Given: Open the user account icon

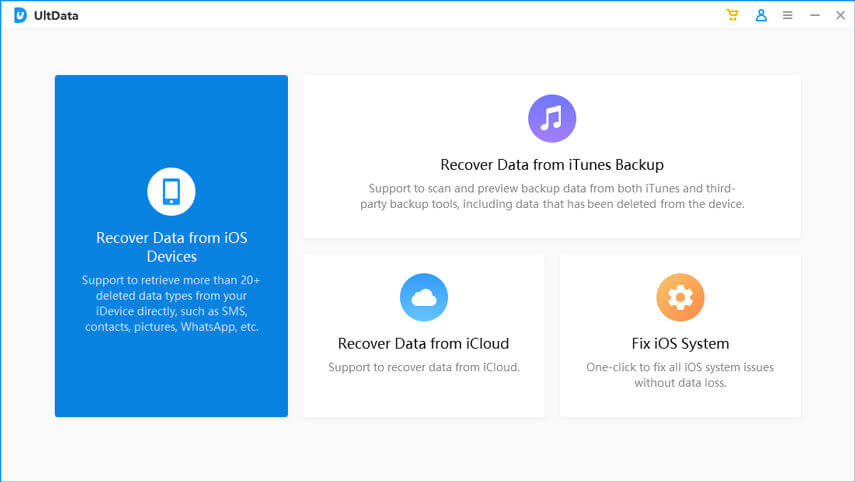Looking at the screenshot, I should coord(761,15).
